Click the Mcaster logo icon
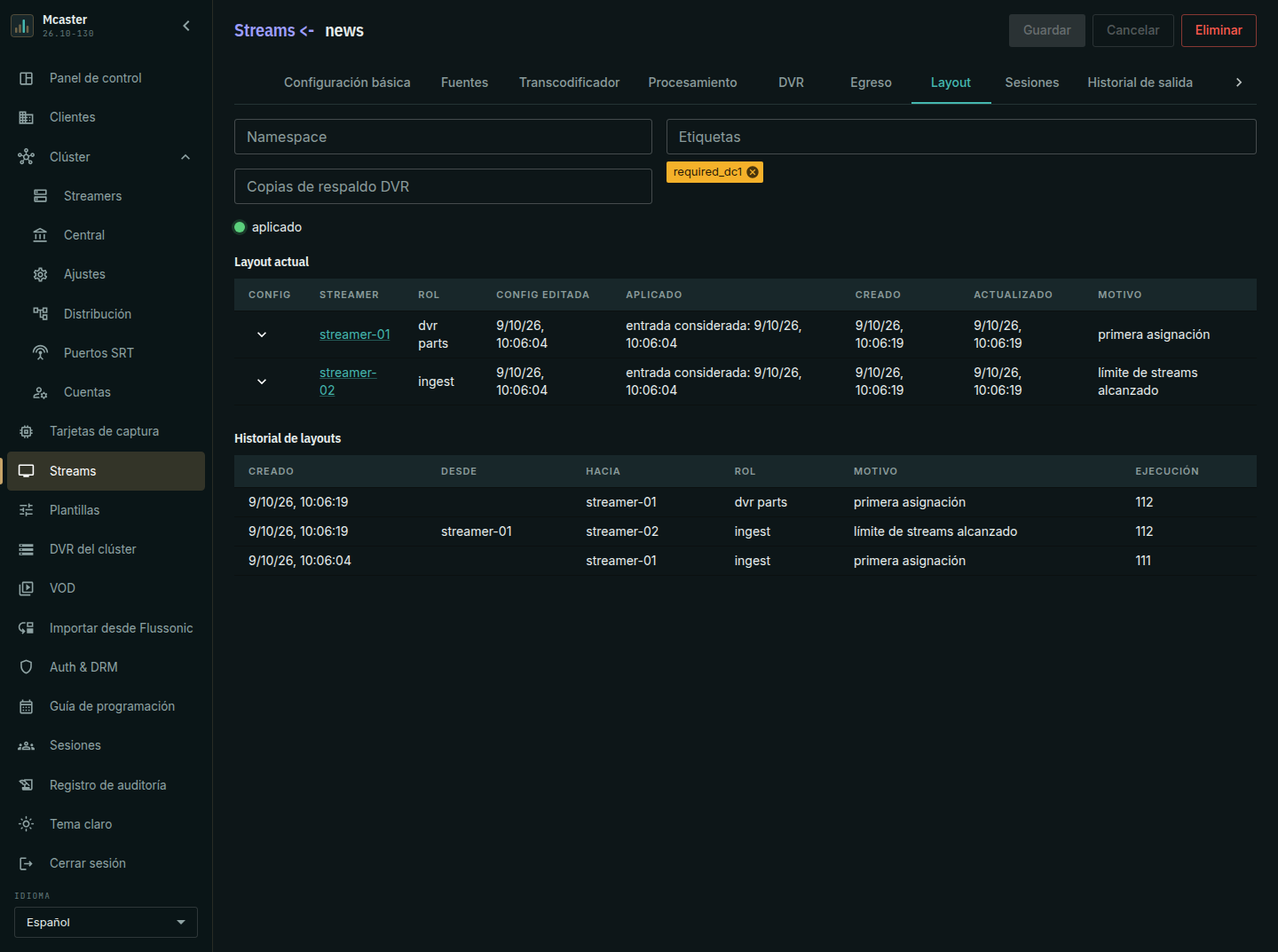Screen dimensions: 1278x952 click(22, 27)
